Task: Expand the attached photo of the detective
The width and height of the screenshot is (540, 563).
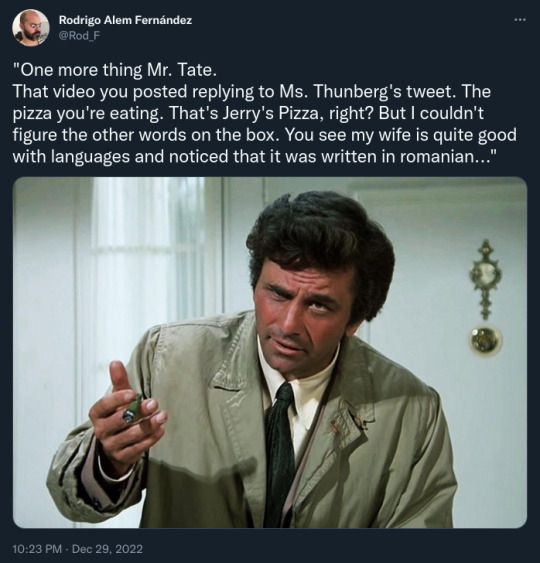Action: point(270,352)
